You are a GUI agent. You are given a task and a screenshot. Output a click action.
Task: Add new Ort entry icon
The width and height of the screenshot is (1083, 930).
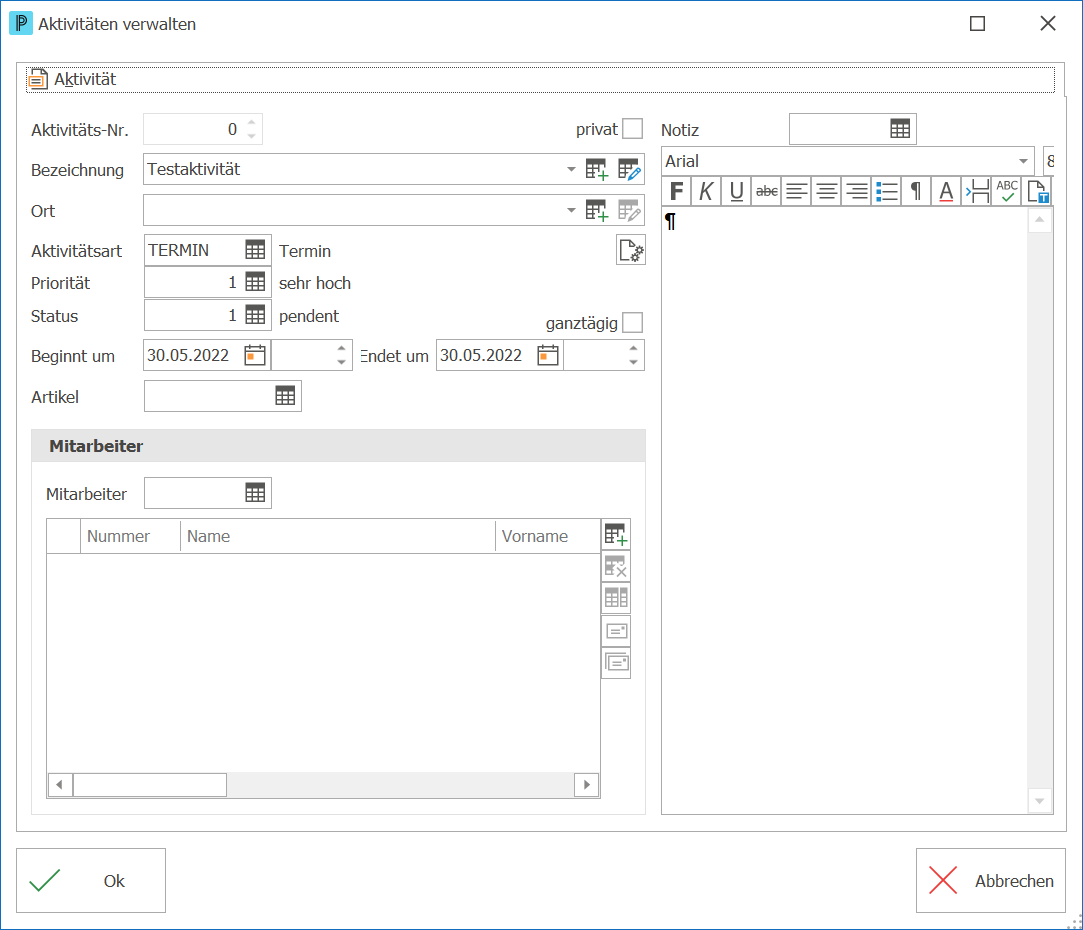(x=596, y=210)
